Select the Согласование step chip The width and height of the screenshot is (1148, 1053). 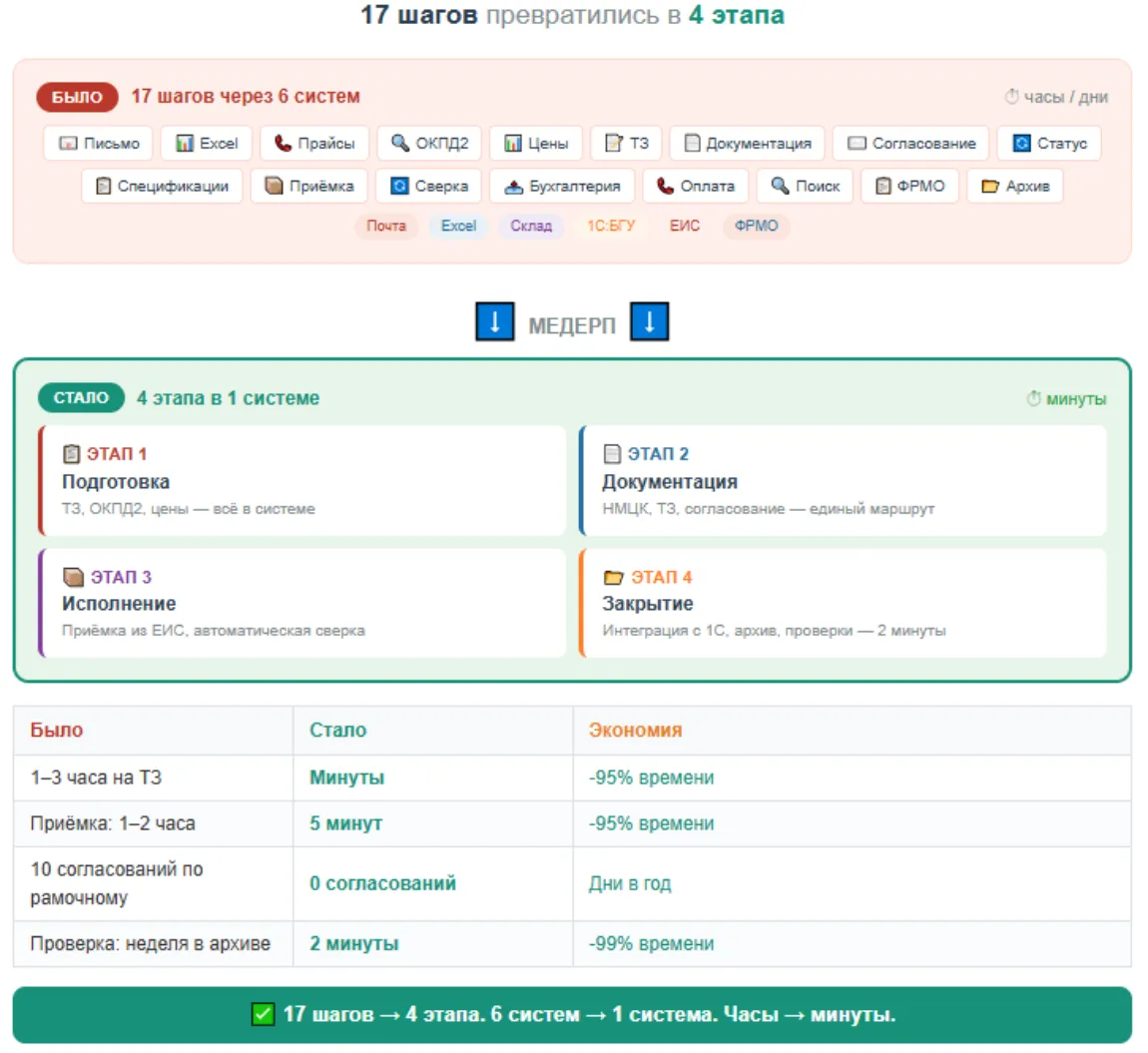click(911, 143)
